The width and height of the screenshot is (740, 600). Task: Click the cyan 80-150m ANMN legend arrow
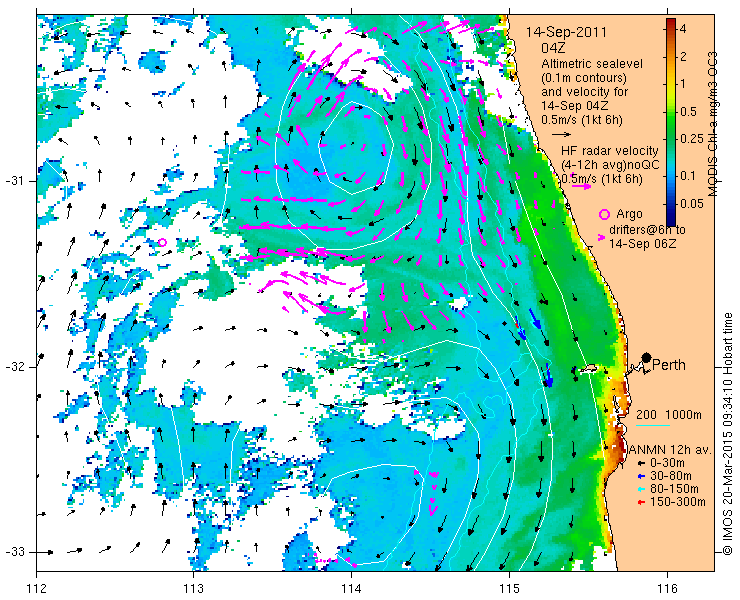[641, 490]
